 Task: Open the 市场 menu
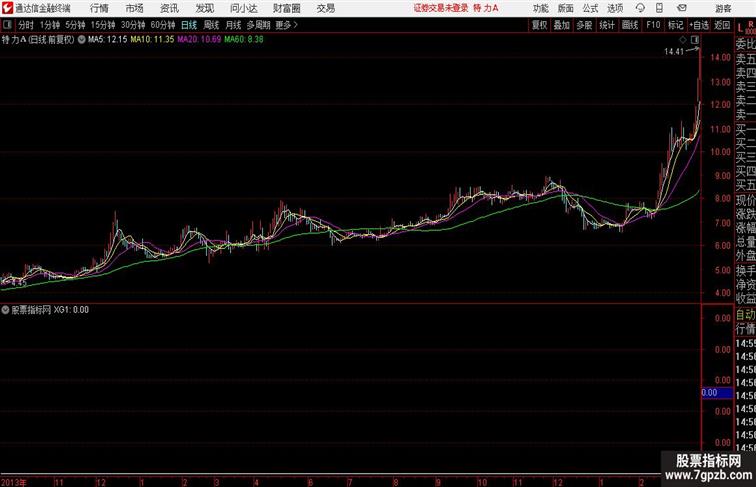click(135, 8)
